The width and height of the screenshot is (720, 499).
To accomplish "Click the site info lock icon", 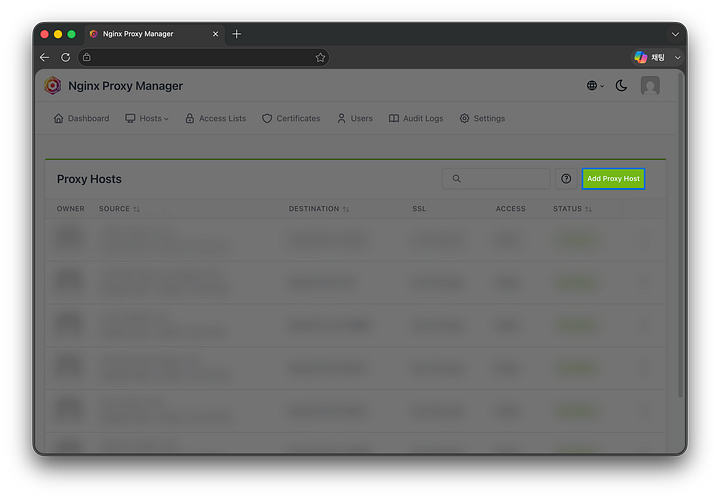I will click(87, 57).
